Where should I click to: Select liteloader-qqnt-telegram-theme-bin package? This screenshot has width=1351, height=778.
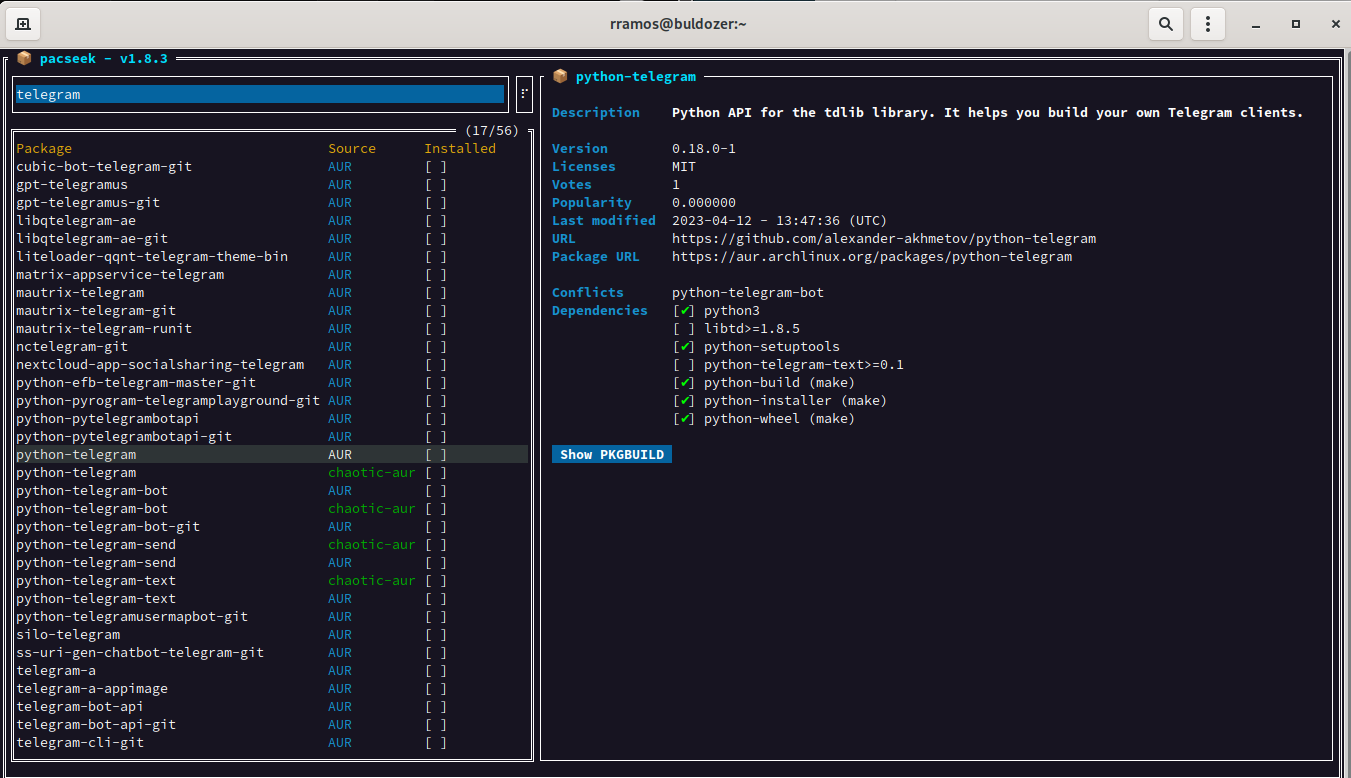pos(272,256)
